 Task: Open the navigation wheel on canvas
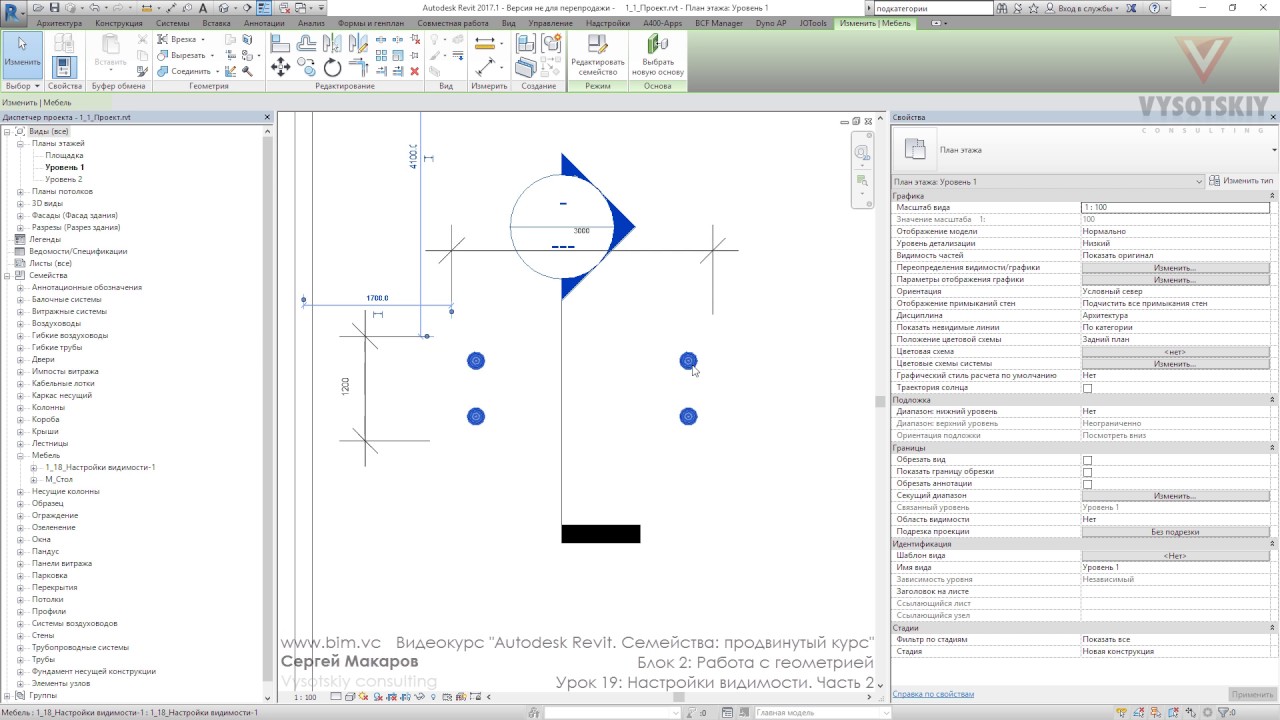point(861,153)
